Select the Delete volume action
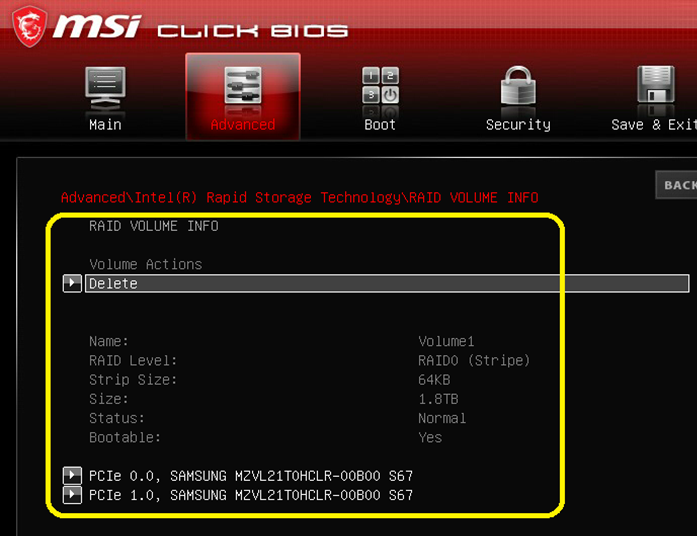Viewport: 697px width, 536px height. coord(113,284)
